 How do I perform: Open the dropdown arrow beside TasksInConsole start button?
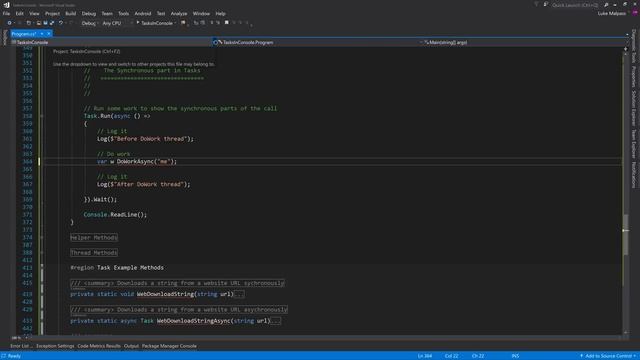175,23
